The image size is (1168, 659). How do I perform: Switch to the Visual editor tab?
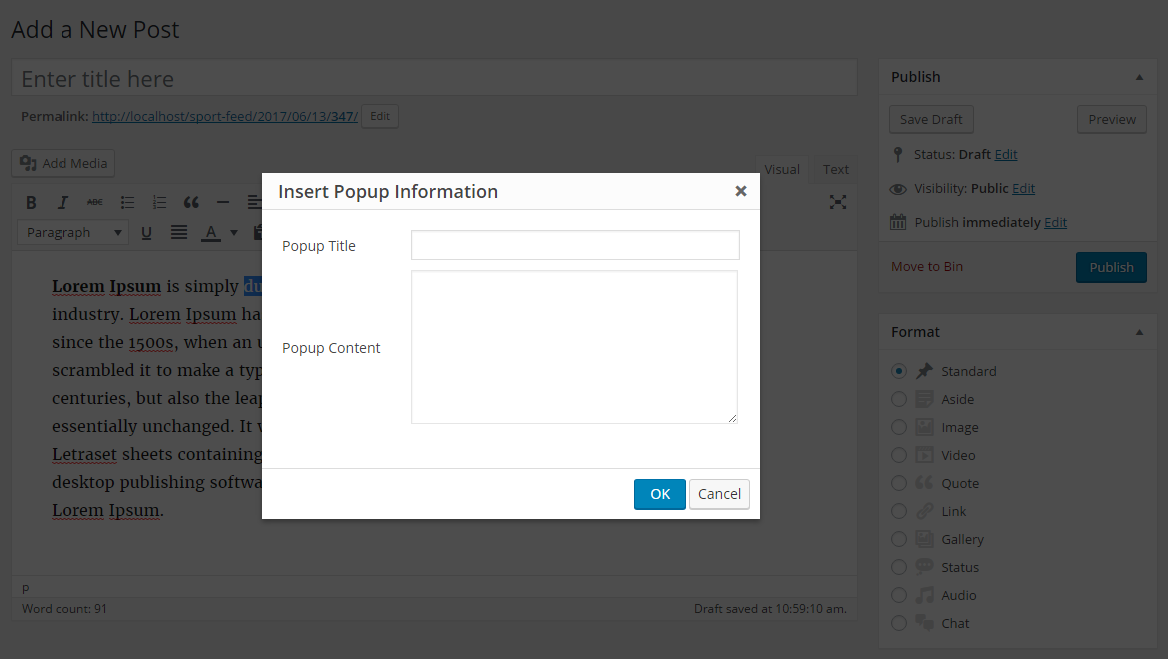click(x=781, y=170)
